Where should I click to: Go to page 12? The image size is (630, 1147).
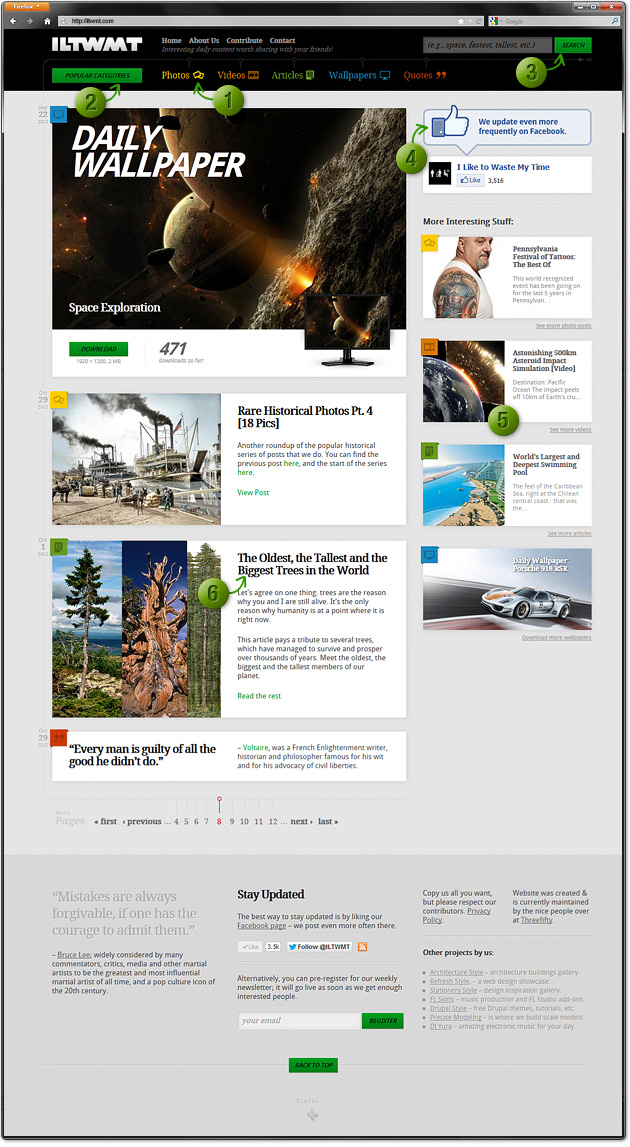pos(273,821)
